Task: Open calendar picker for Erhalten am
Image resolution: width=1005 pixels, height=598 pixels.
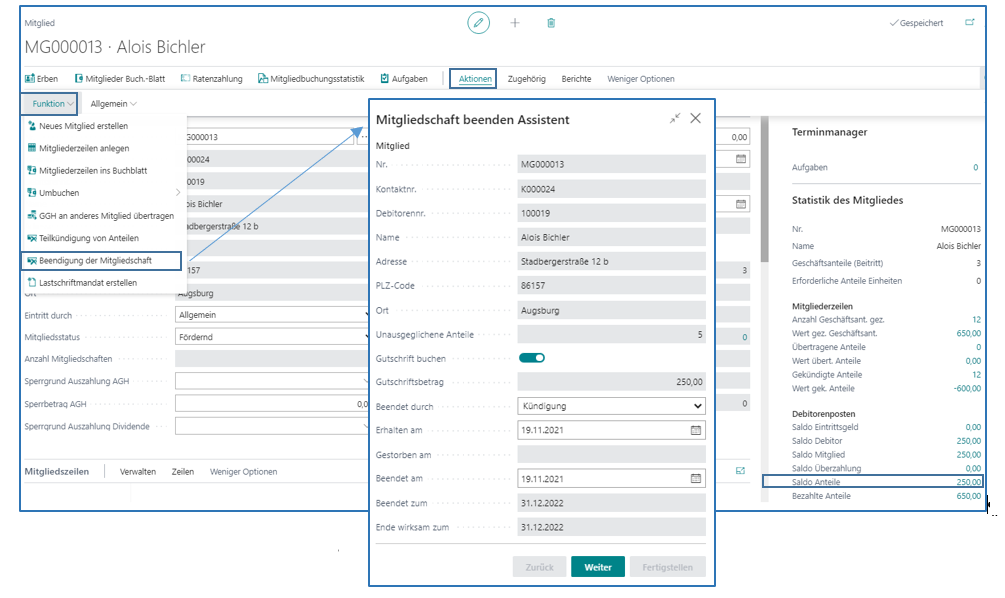Action: click(696, 430)
